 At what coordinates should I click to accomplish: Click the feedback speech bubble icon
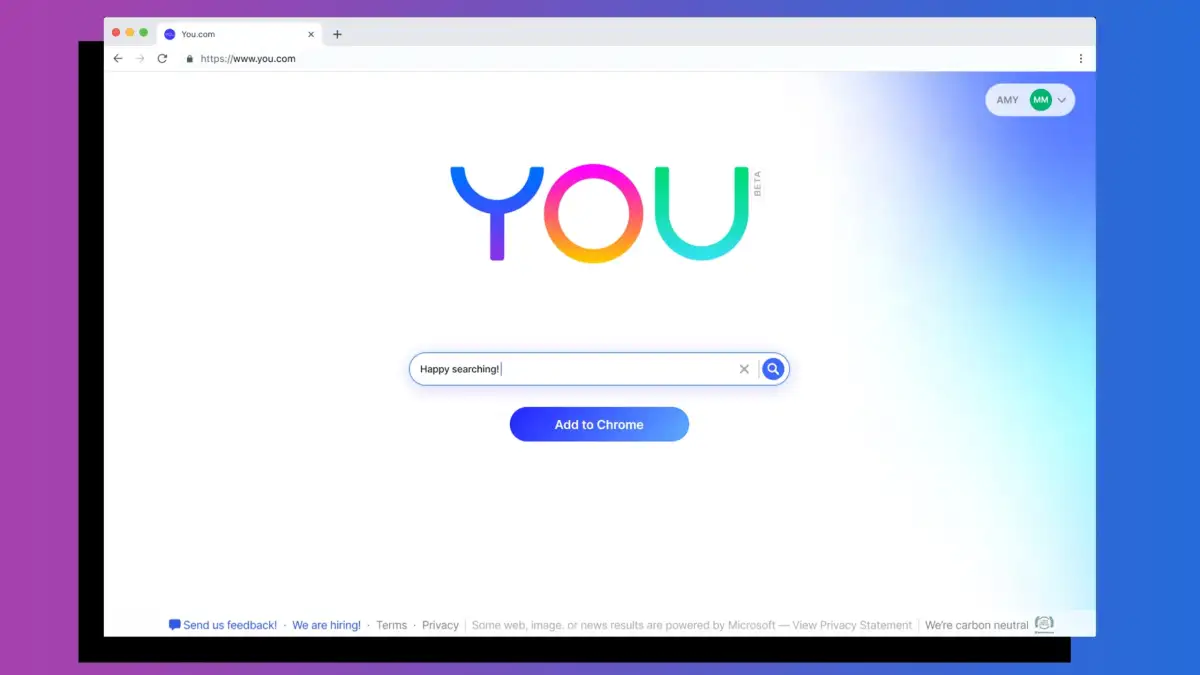175,625
